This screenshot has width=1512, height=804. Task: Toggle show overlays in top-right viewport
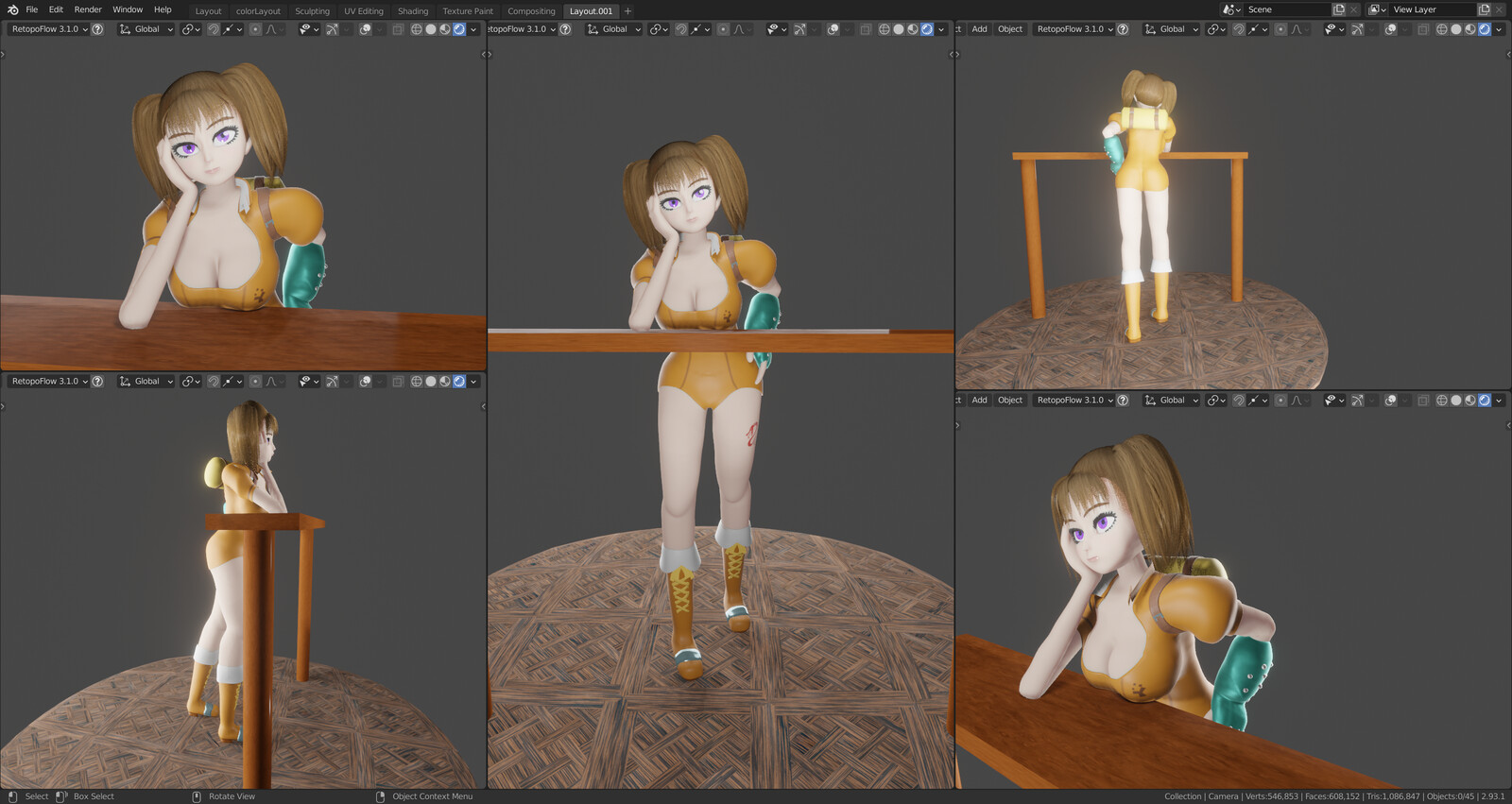pyautogui.click(x=1391, y=29)
